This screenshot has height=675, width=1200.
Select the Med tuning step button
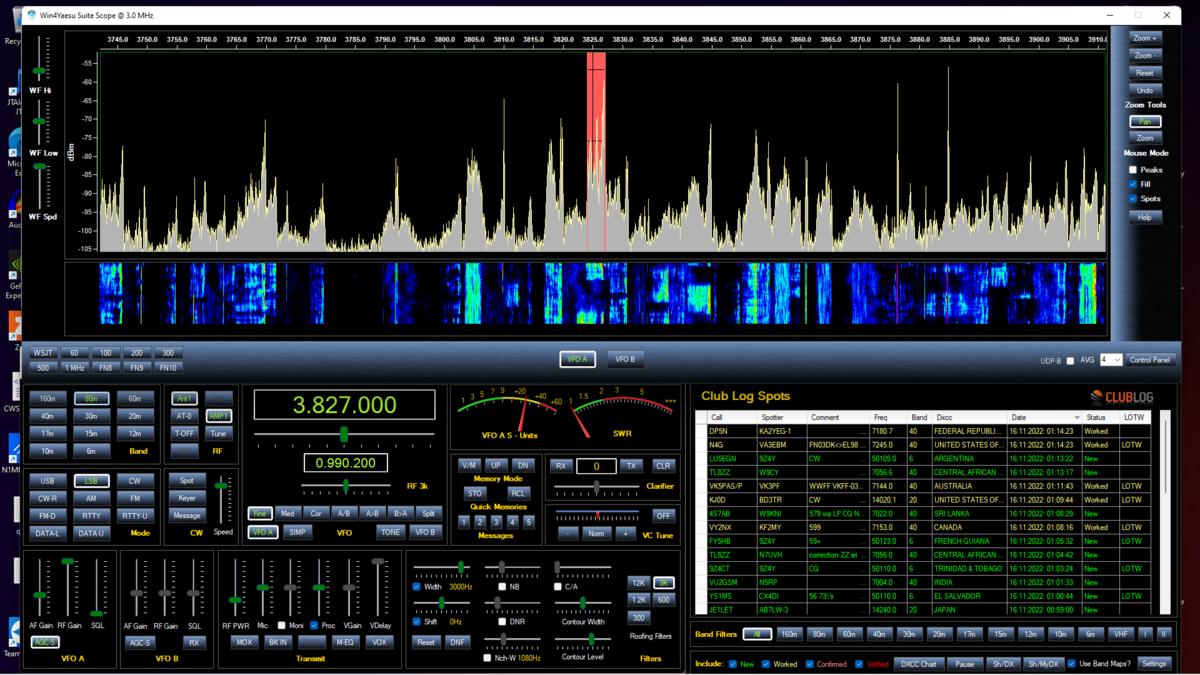288,514
